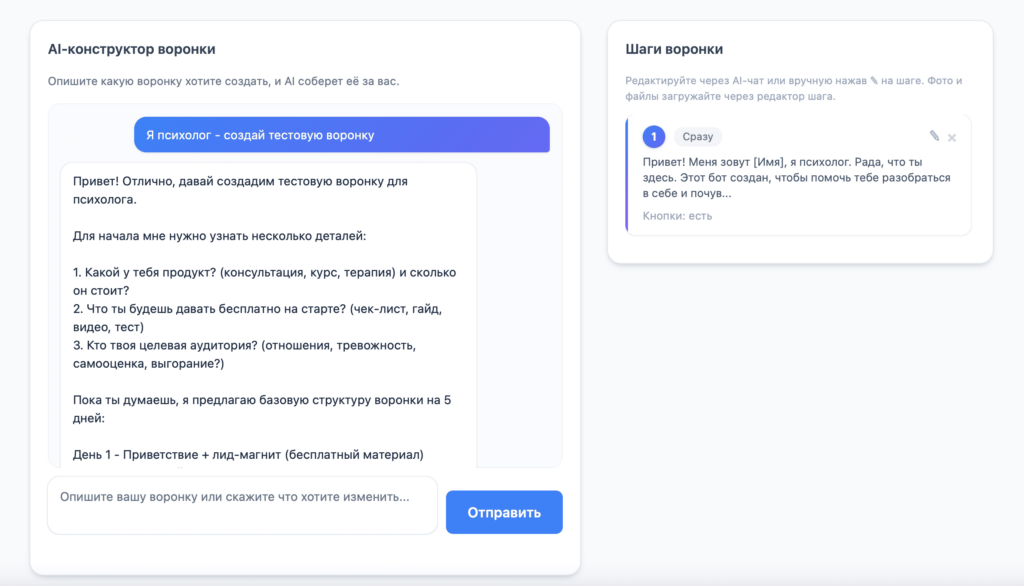Click the "AI-конструктор воронки" heading
The image size is (1024, 586).
tap(131, 49)
